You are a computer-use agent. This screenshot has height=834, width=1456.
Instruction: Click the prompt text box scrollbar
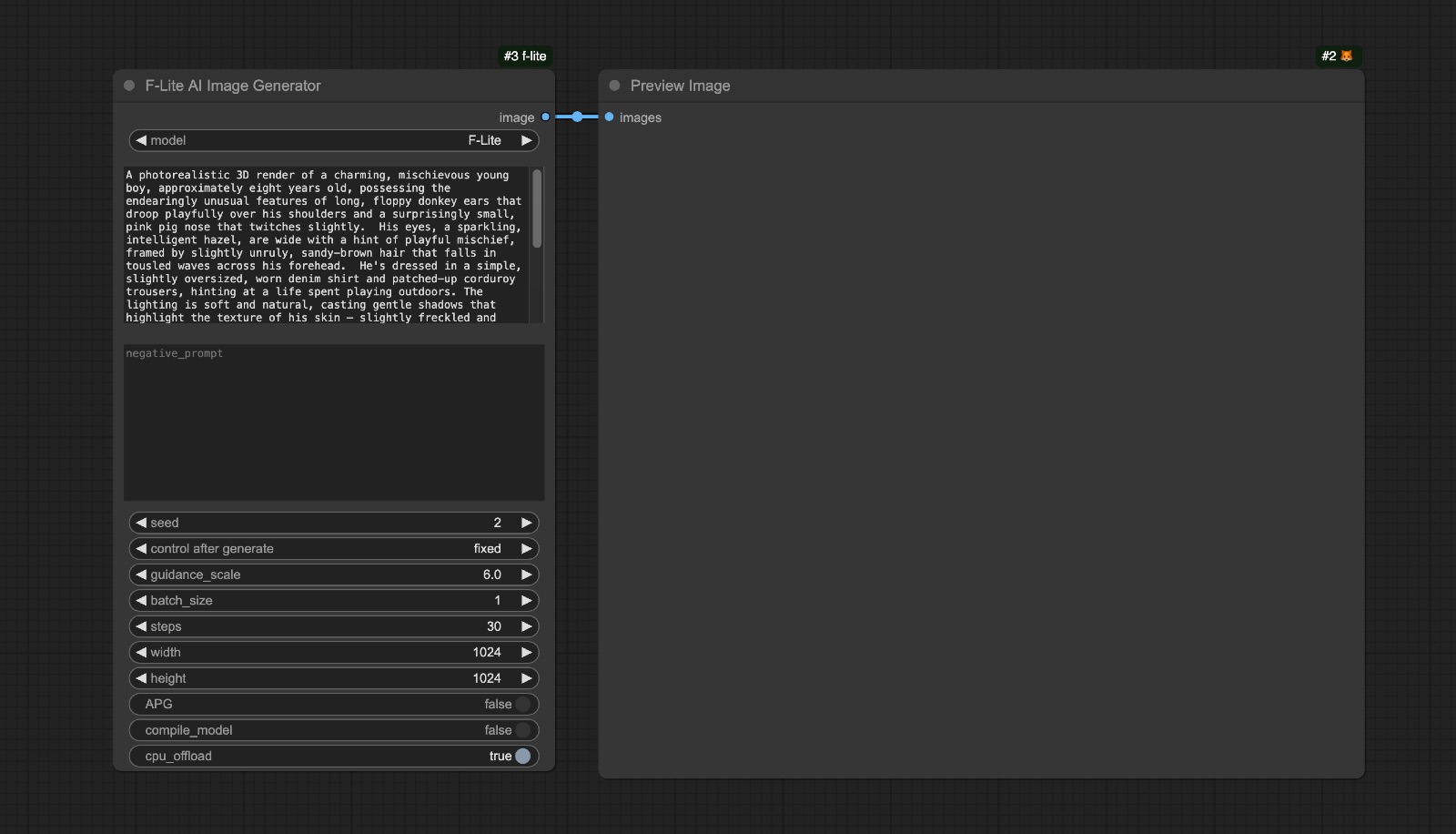pos(537,209)
